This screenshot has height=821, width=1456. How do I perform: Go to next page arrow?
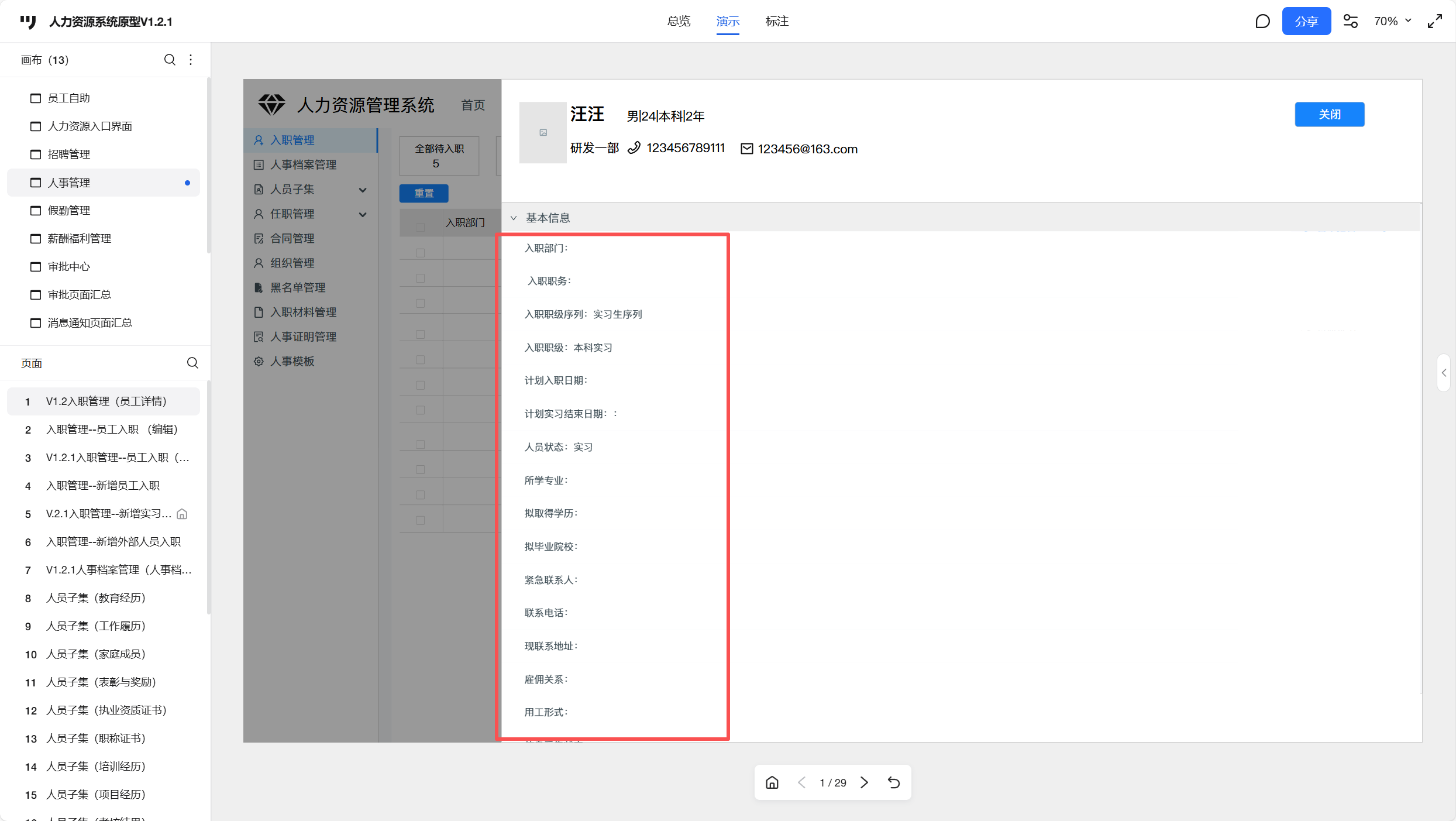pos(865,782)
